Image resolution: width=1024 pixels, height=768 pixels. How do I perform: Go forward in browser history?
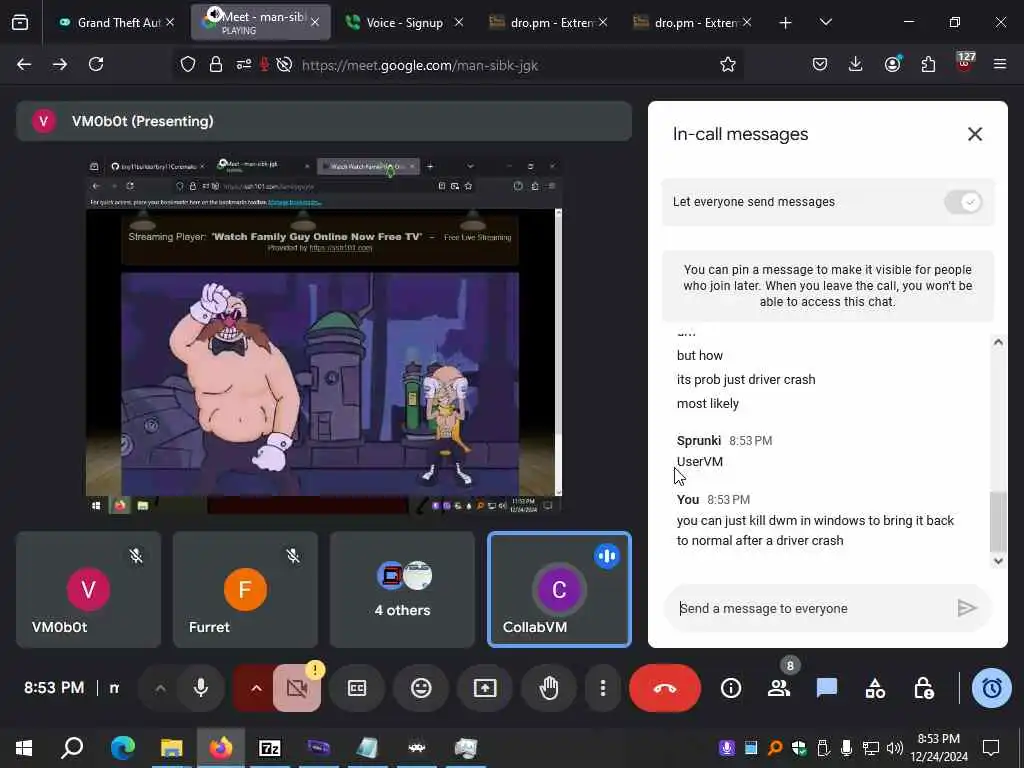tap(60, 64)
